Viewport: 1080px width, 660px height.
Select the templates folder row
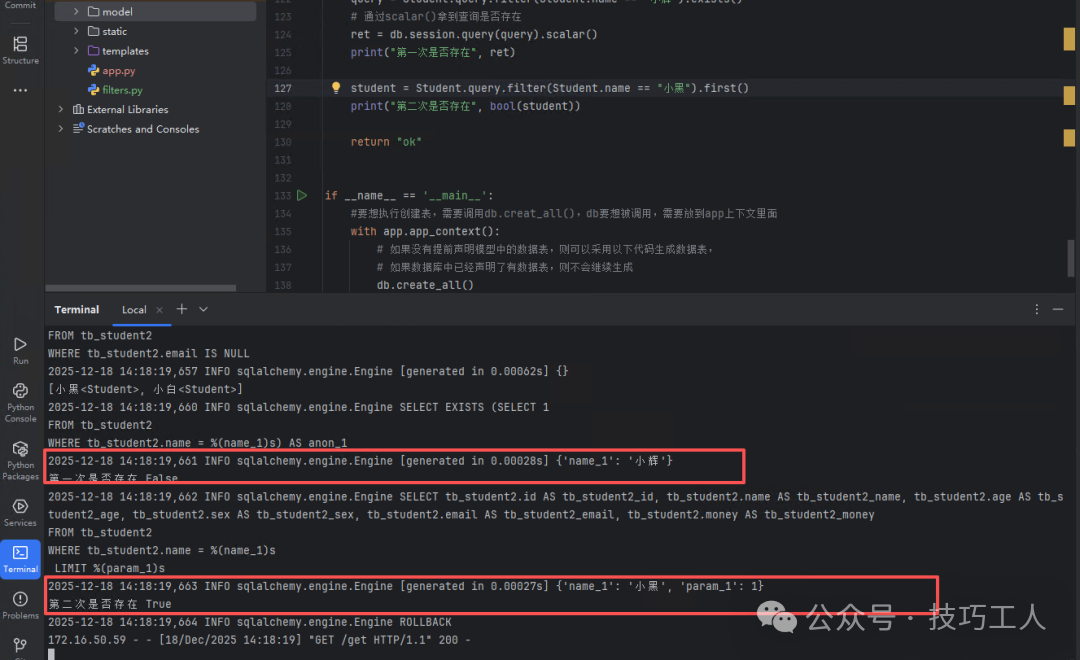(x=155, y=51)
